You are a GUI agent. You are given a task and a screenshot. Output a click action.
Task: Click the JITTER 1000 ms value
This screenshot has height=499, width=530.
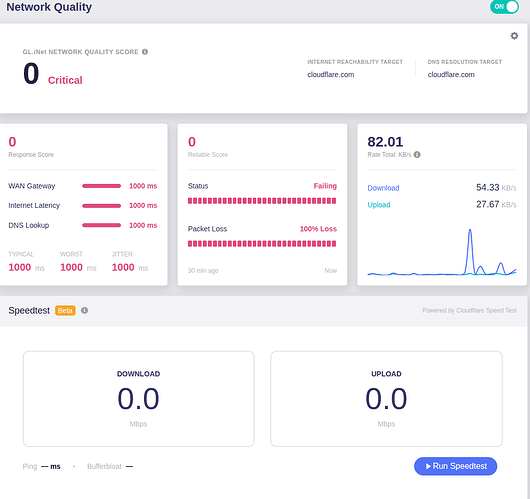130,268
